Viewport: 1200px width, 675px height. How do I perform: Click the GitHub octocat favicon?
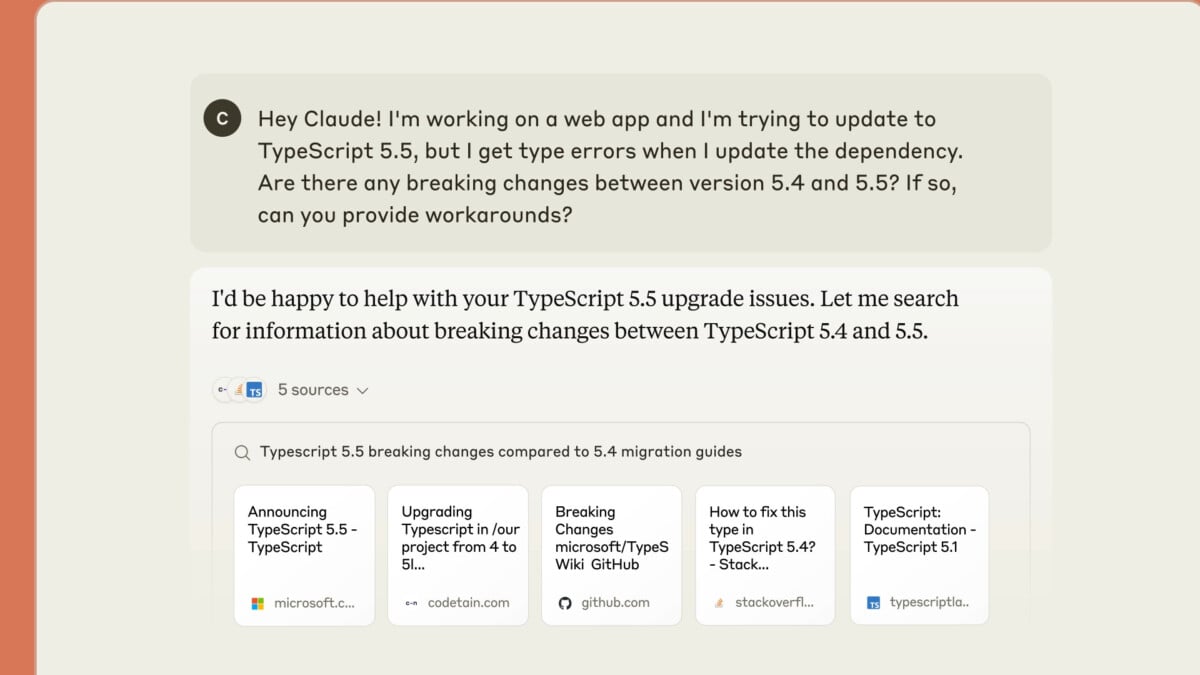[565, 603]
